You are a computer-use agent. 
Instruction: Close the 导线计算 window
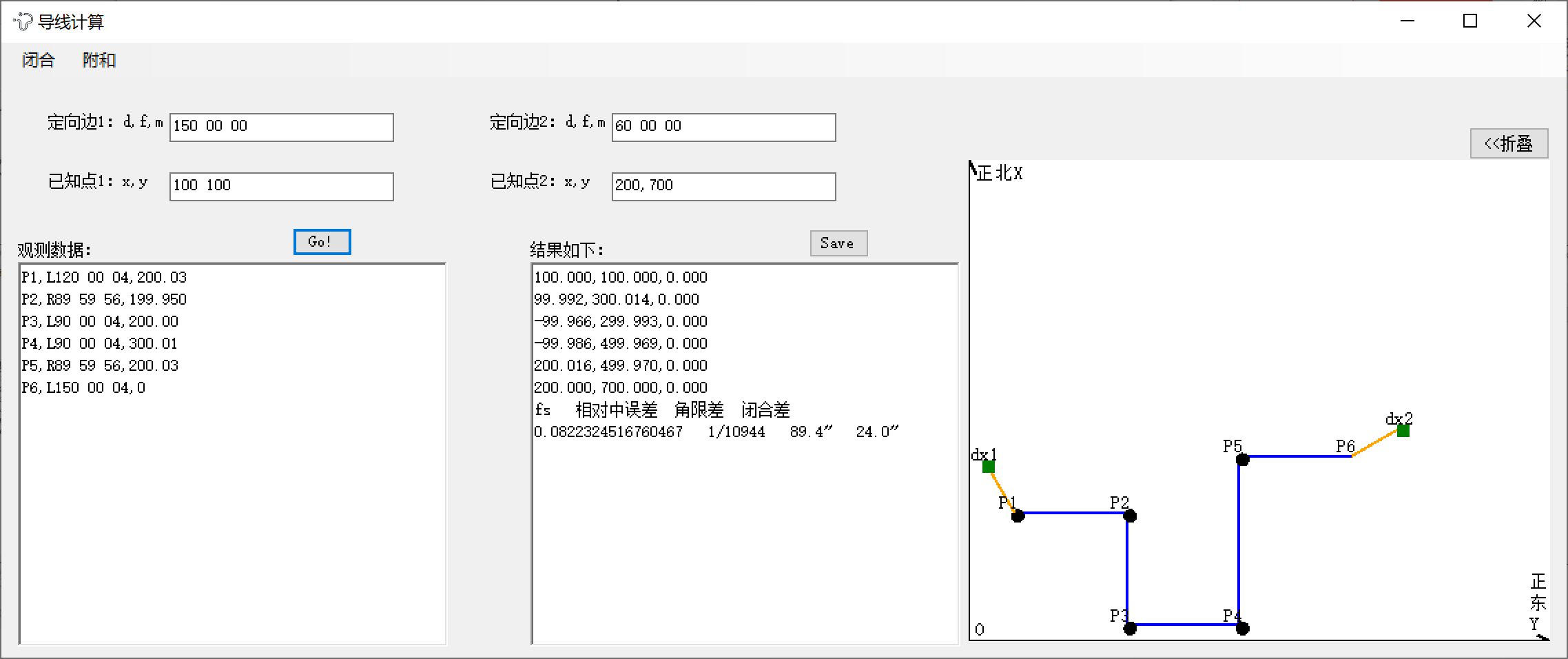(x=1534, y=21)
